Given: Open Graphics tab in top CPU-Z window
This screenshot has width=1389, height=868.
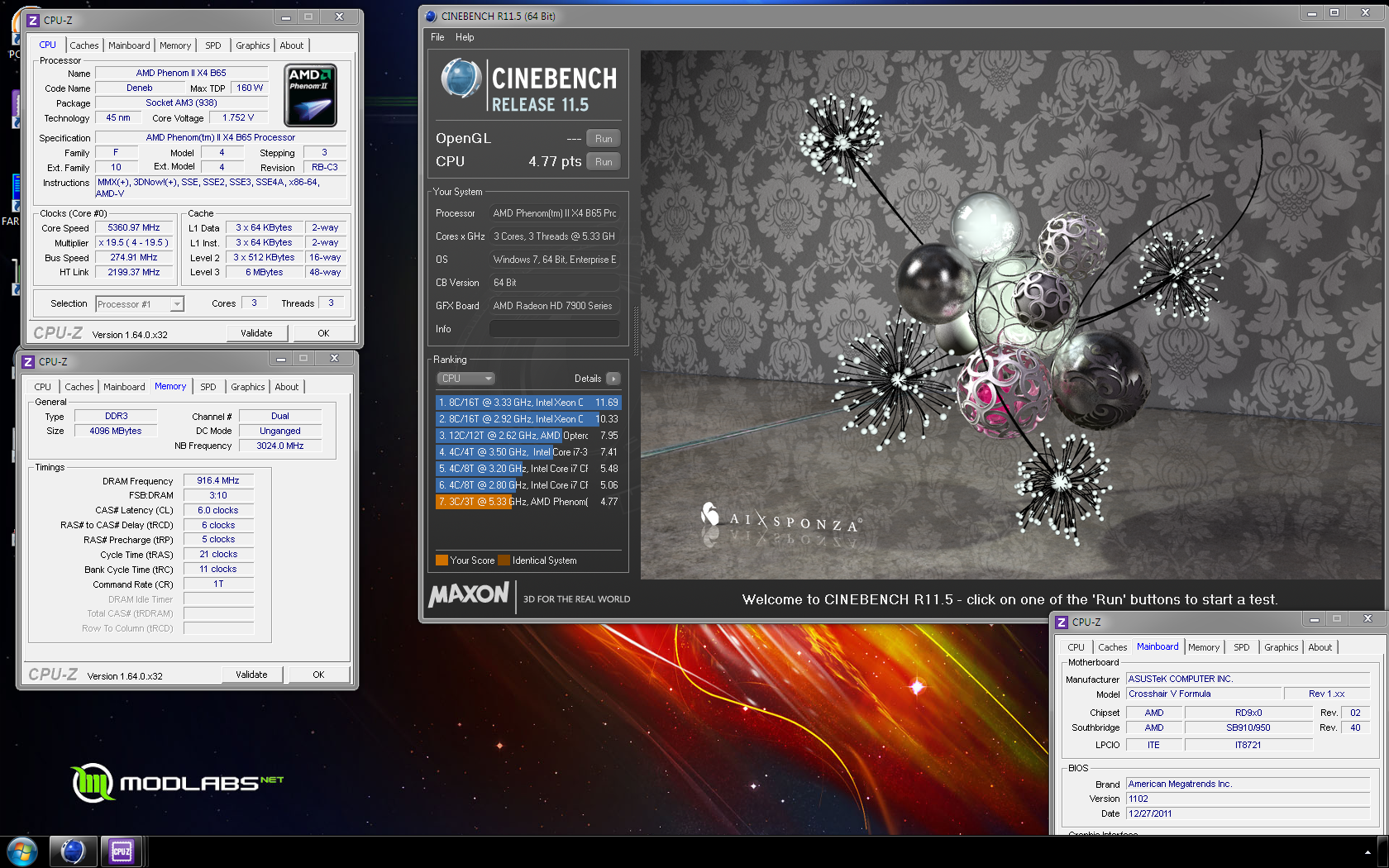Looking at the screenshot, I should pos(253,45).
